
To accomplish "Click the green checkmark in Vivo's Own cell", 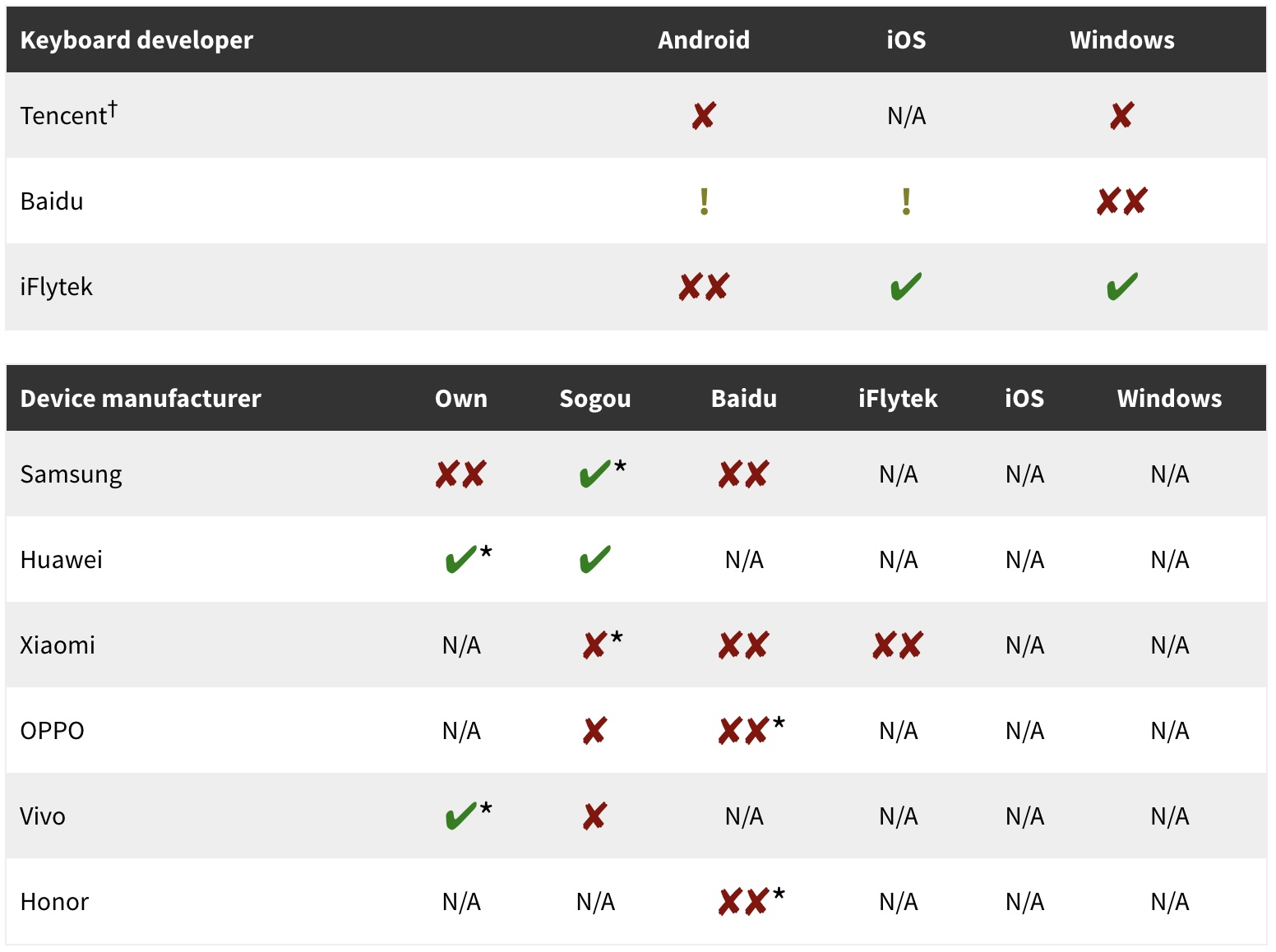I will tap(460, 816).
